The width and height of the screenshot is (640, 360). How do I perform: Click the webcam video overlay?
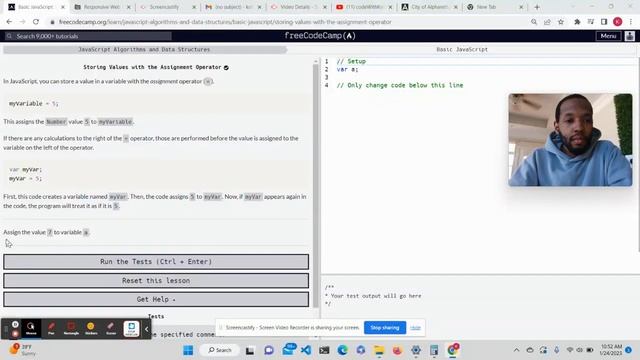coord(570,140)
